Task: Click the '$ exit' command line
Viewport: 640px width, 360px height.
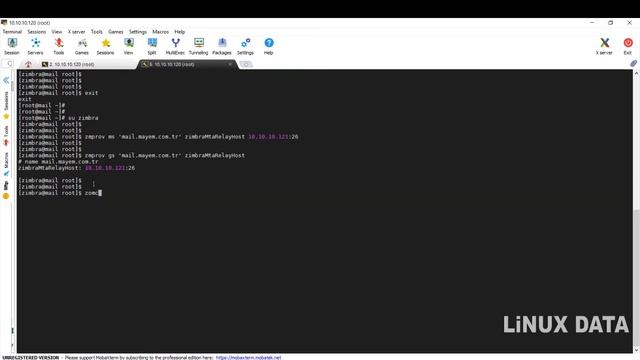Action: click(58, 93)
